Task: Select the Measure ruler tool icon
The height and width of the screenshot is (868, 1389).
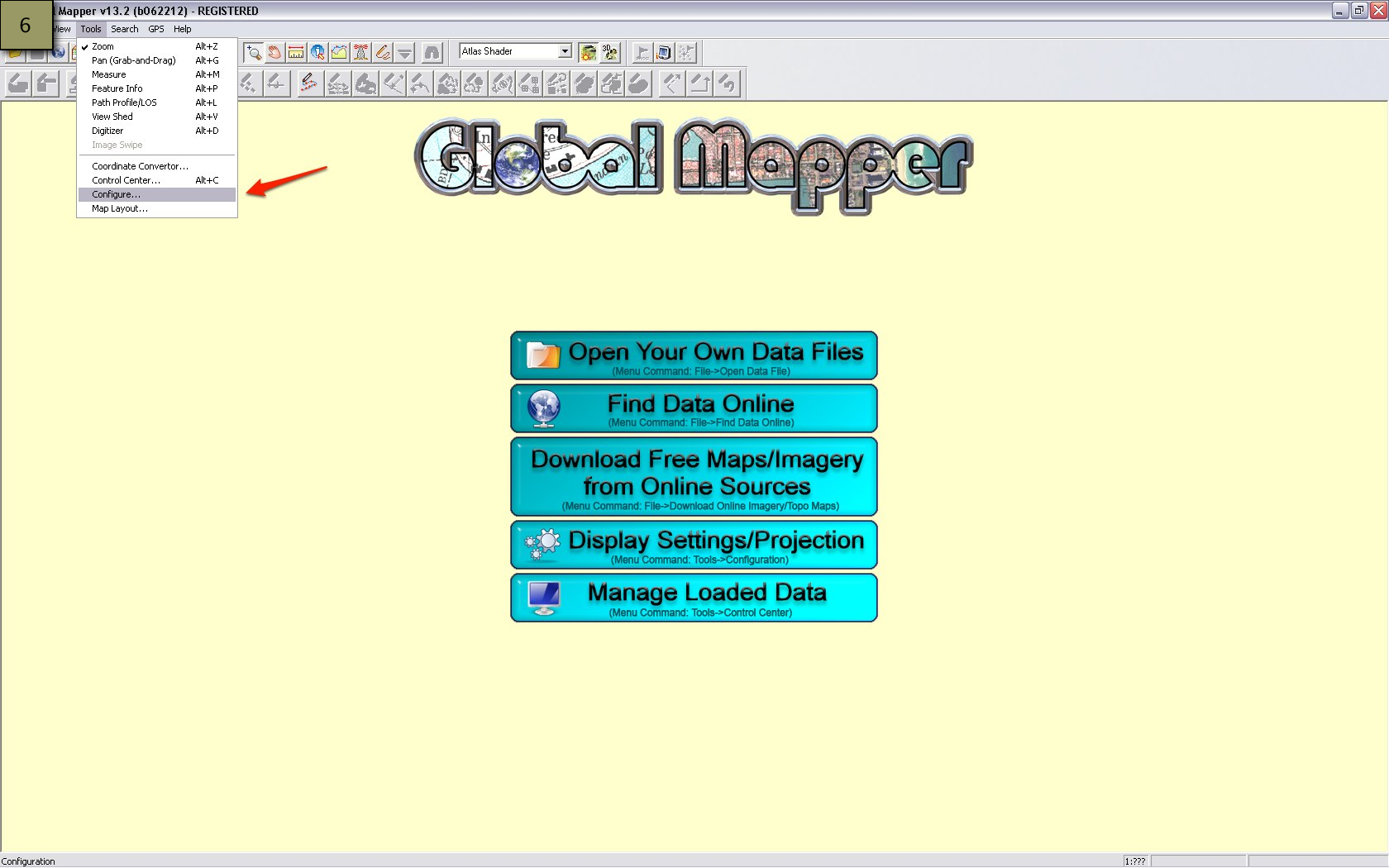Action: (x=296, y=52)
